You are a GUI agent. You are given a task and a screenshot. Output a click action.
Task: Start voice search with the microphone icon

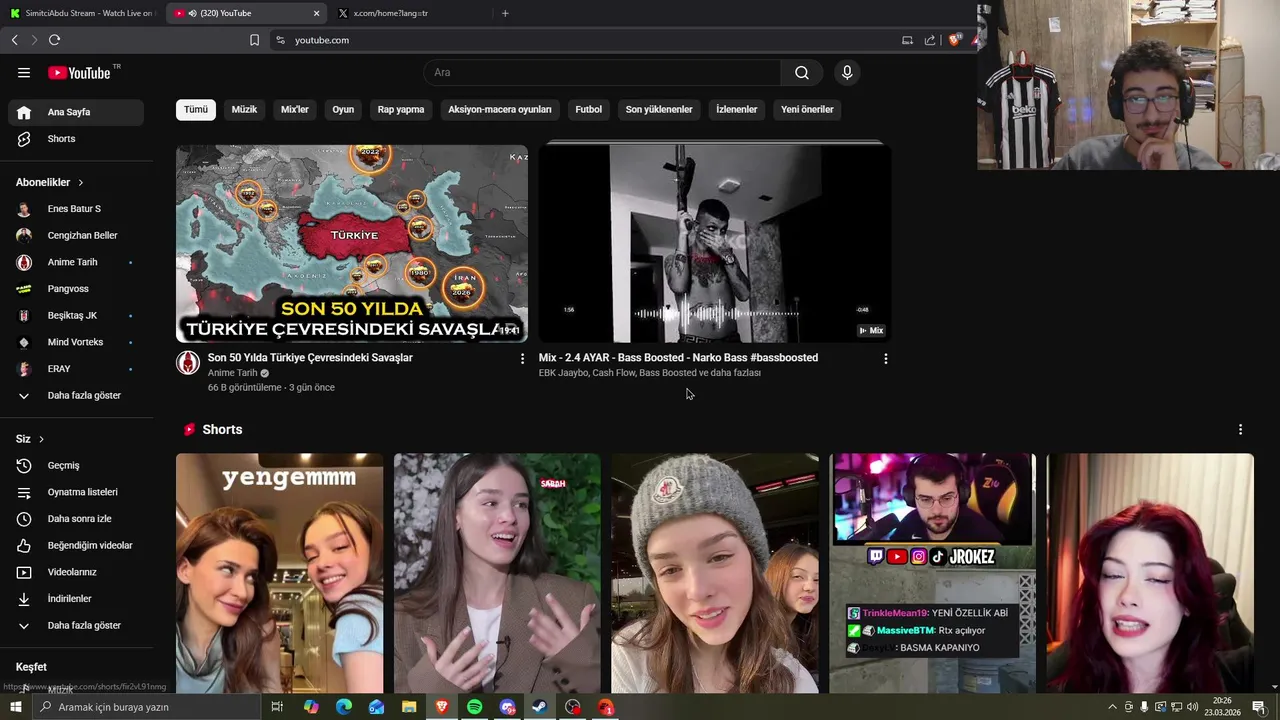847,72
